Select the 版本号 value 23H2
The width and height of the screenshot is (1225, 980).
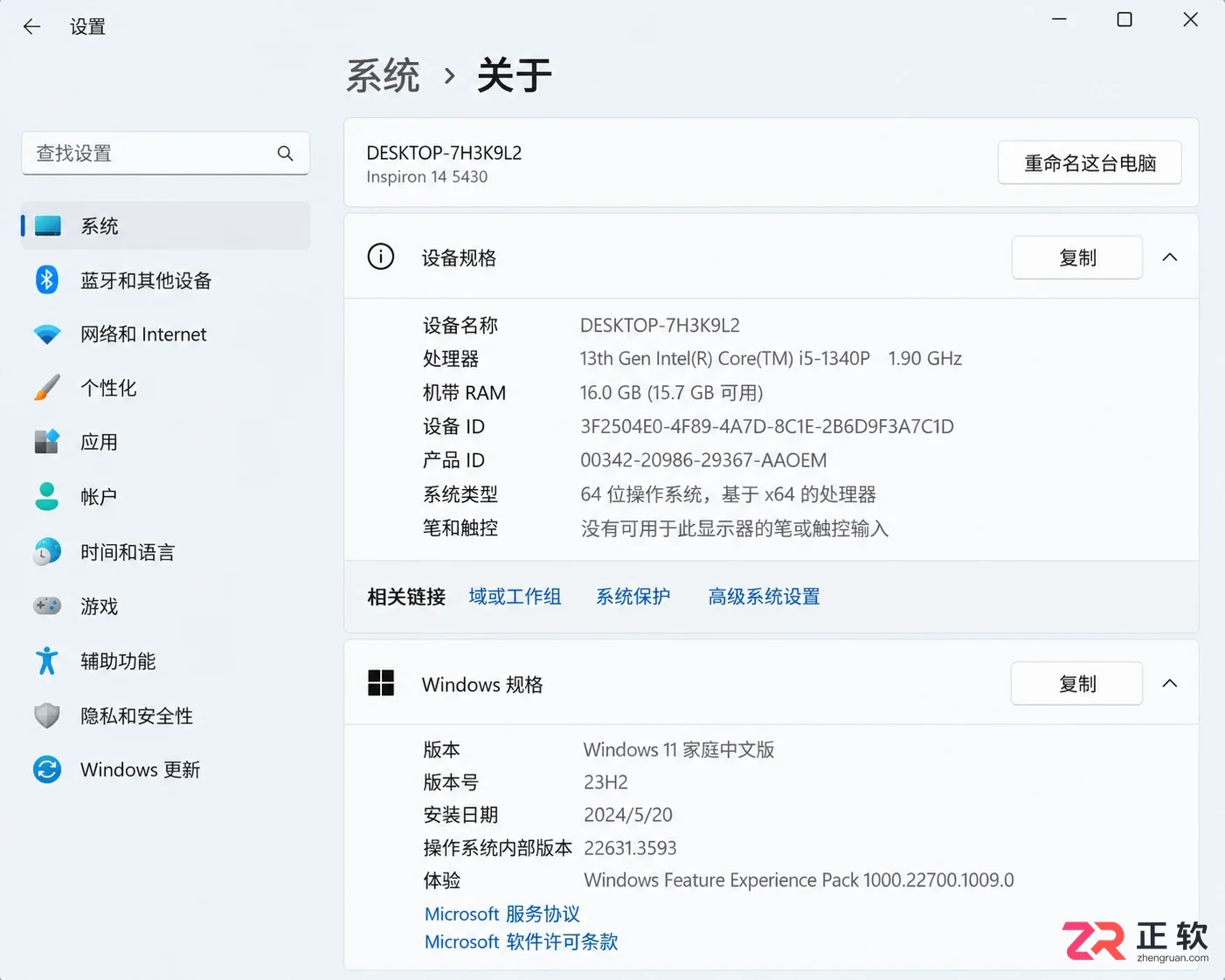pos(606,782)
